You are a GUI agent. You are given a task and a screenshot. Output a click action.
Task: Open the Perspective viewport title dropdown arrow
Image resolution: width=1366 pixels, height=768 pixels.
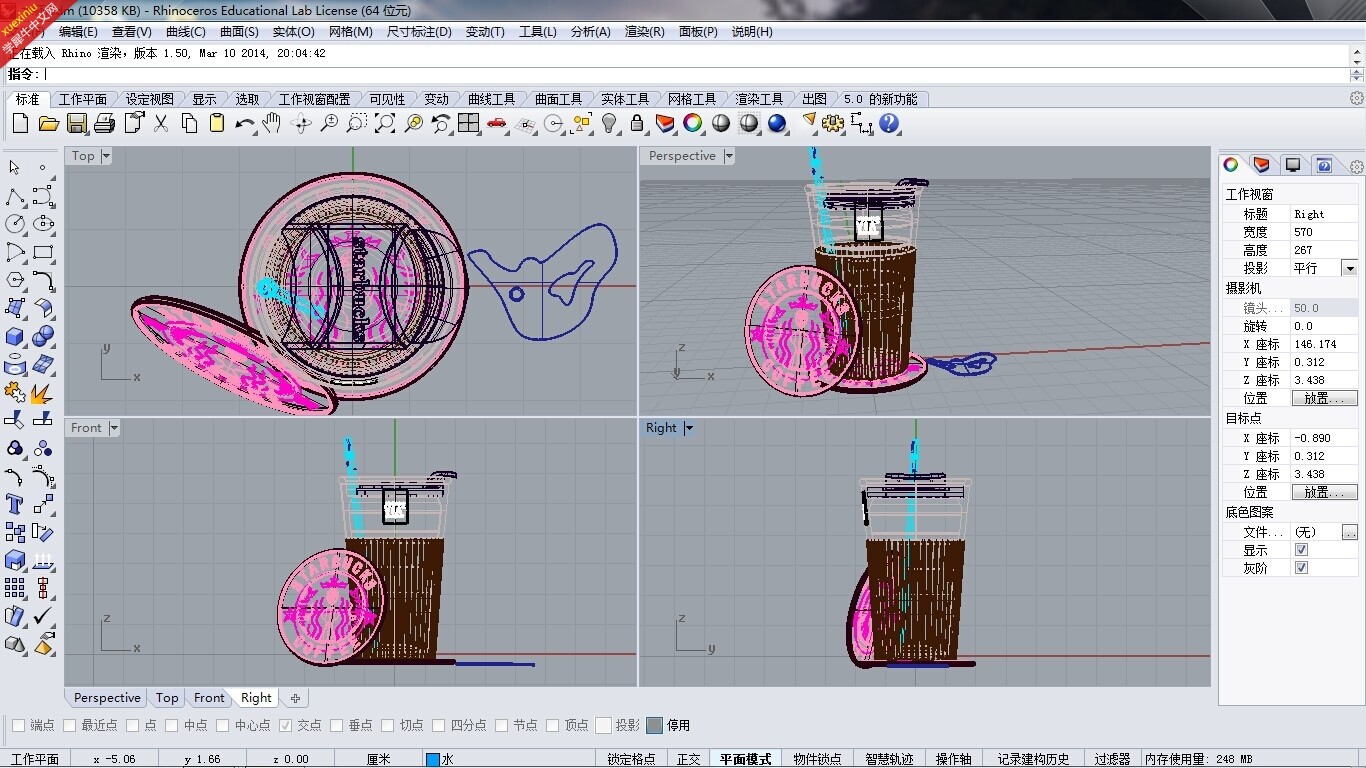coord(729,156)
